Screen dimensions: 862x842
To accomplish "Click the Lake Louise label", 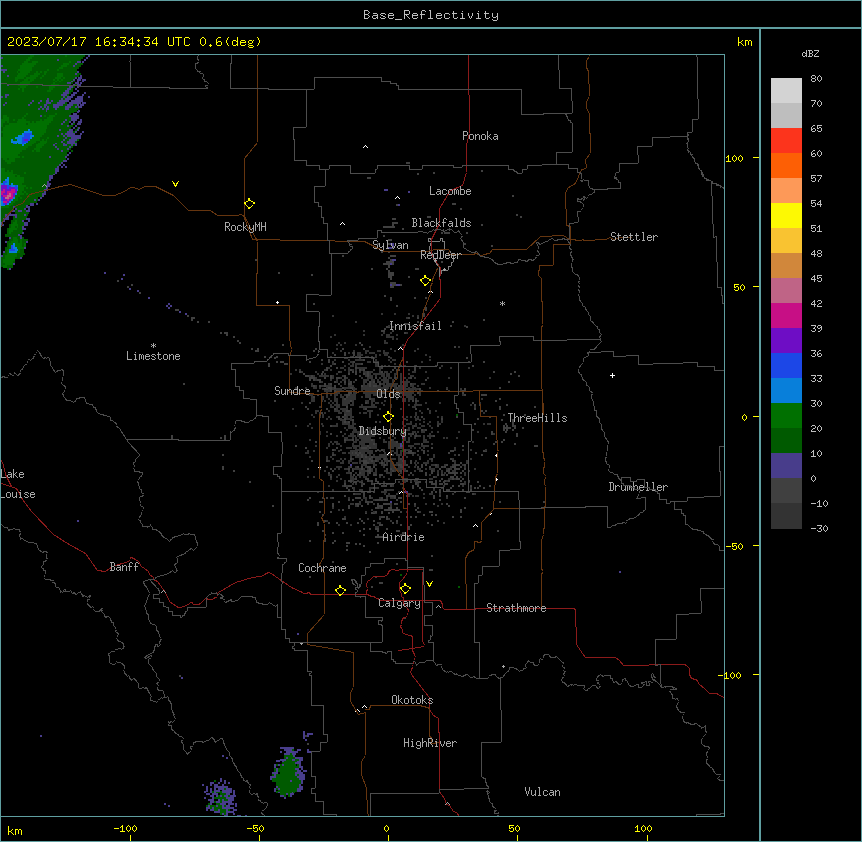I will 18,484.
